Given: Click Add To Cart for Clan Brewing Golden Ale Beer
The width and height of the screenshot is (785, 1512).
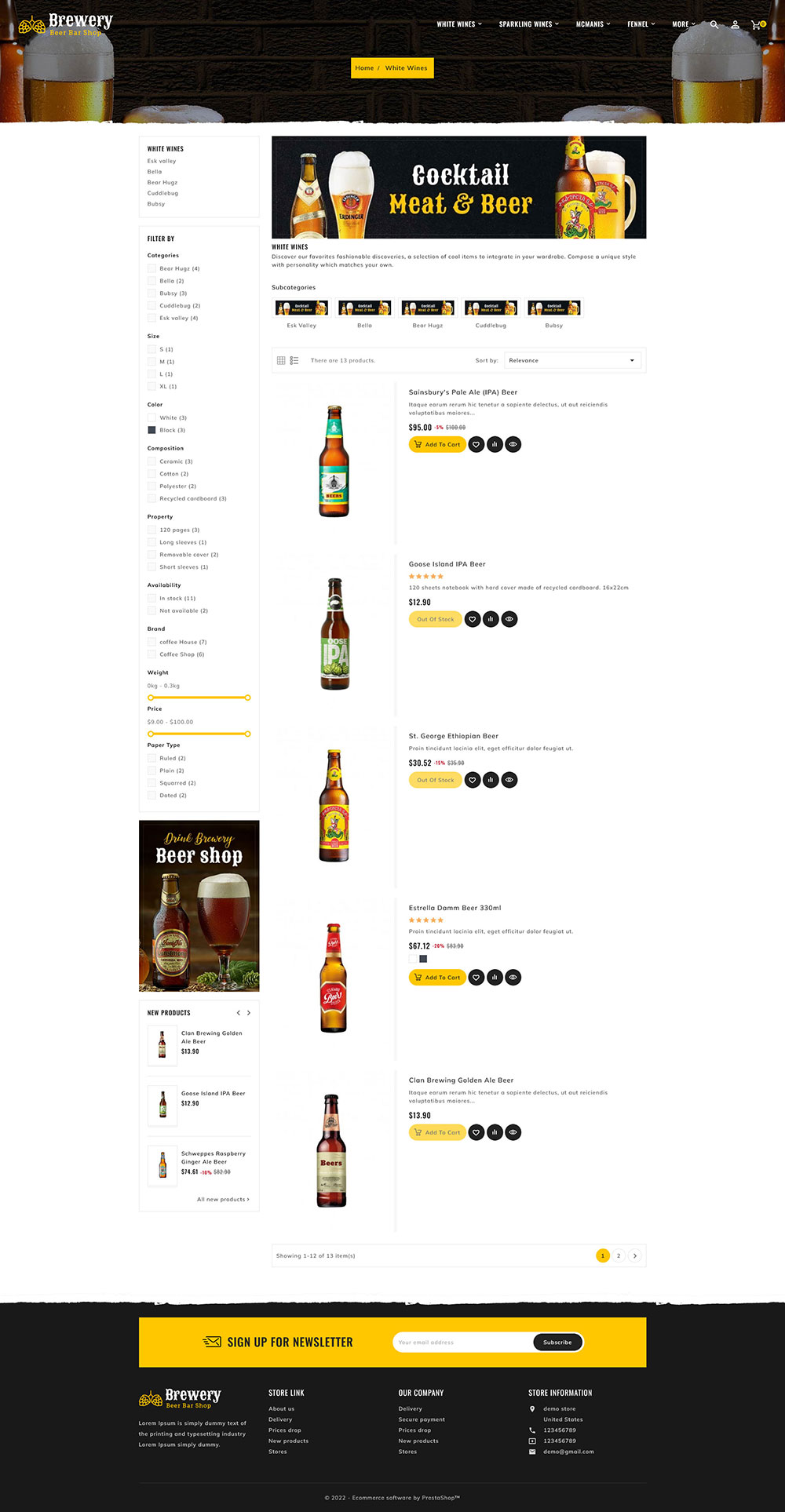Looking at the screenshot, I should click(437, 1132).
